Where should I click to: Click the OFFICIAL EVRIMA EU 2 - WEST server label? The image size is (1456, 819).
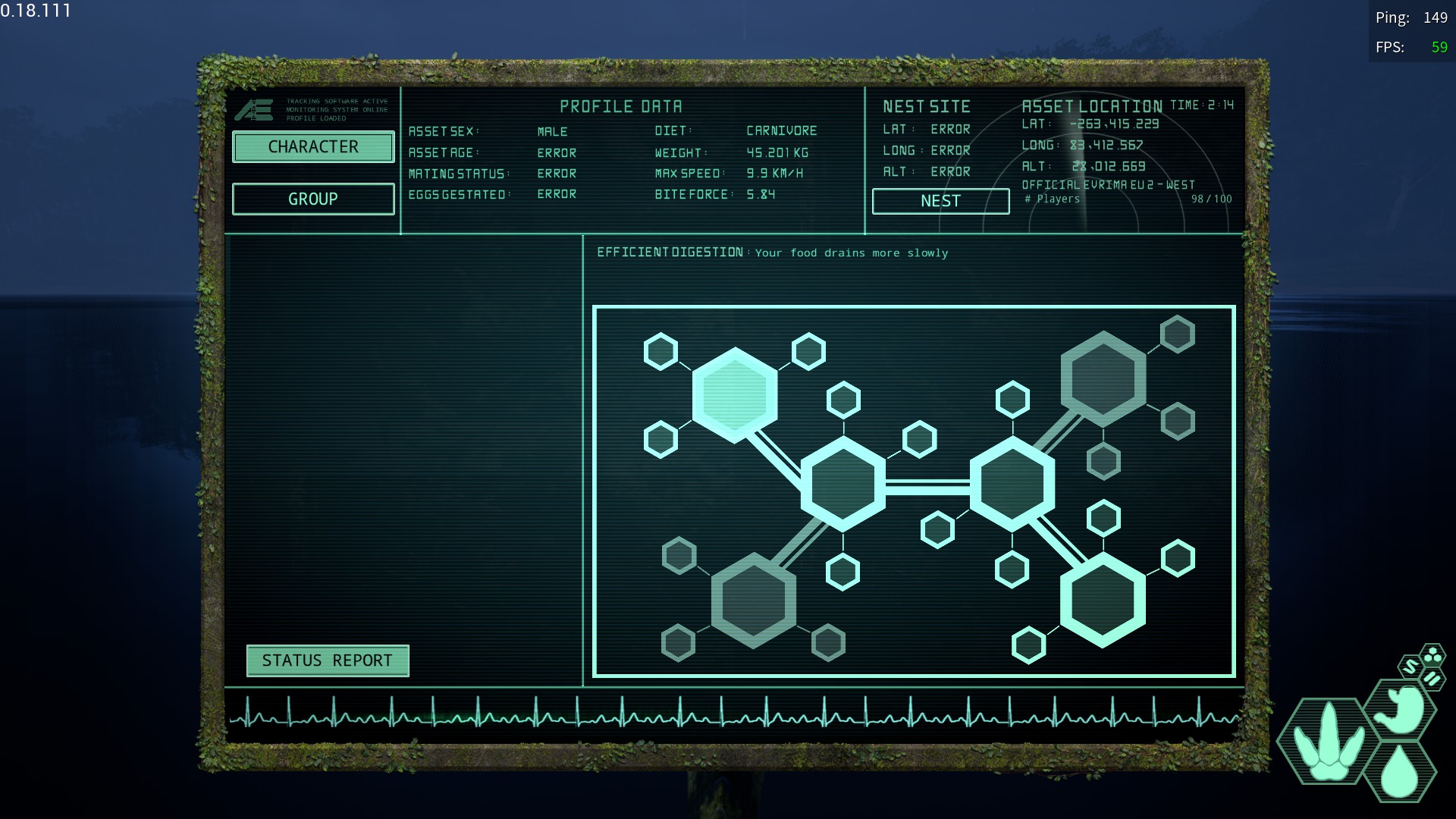(1108, 185)
